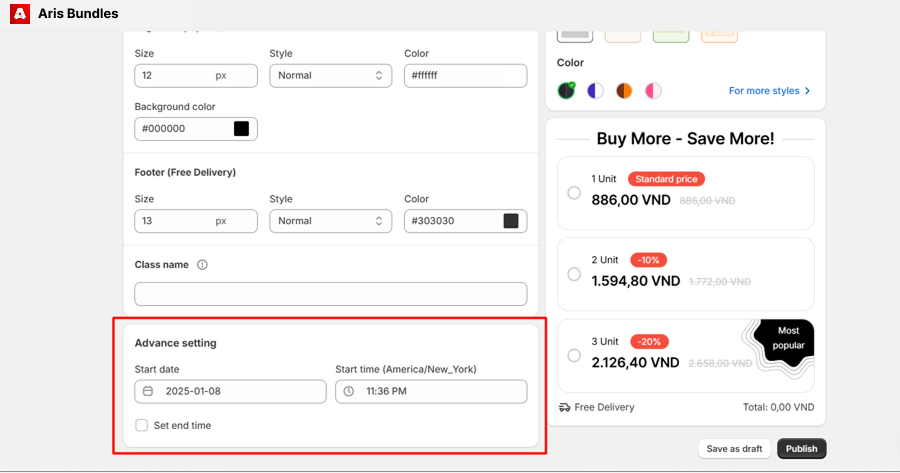Click the chevron next to For more styles
Image resolution: width=900 pixels, height=473 pixels.
point(807,91)
